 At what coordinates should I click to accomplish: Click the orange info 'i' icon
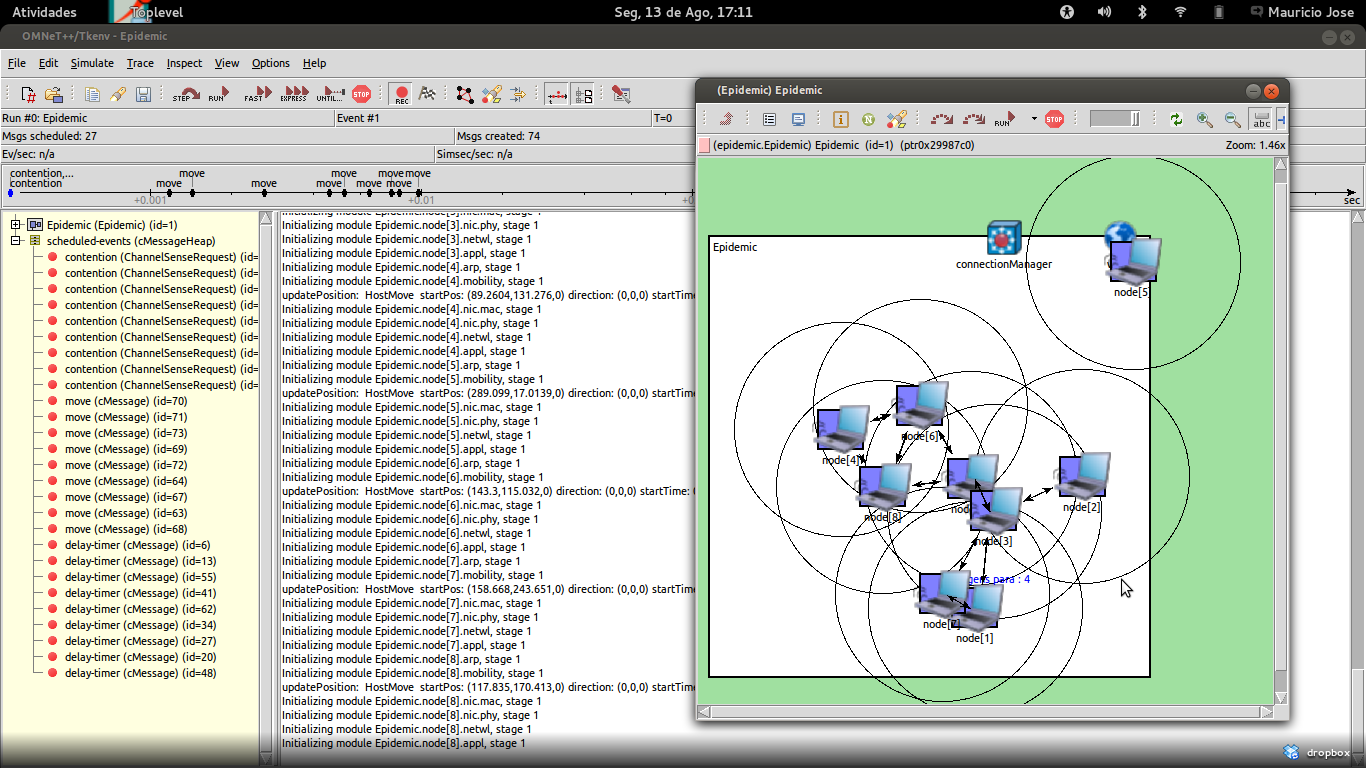(x=840, y=119)
